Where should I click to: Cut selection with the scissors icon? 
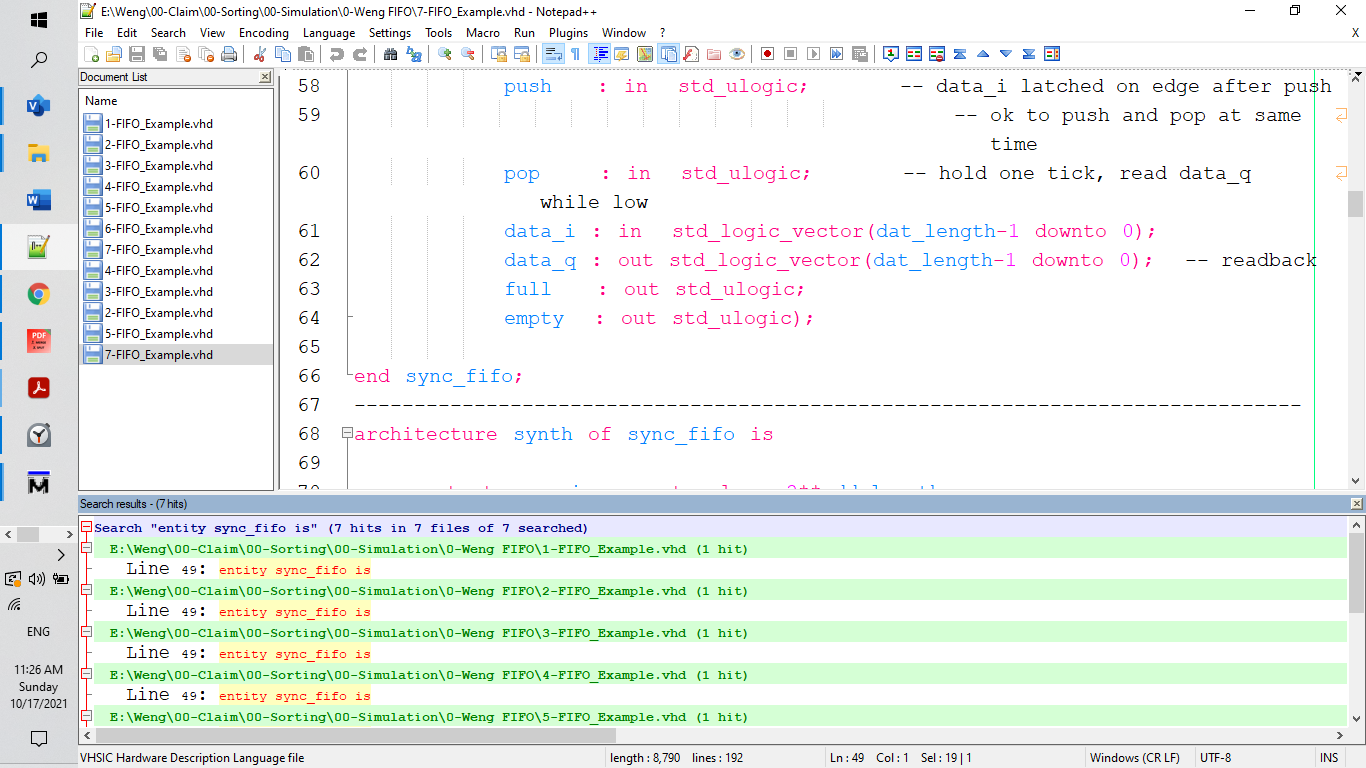coord(260,54)
